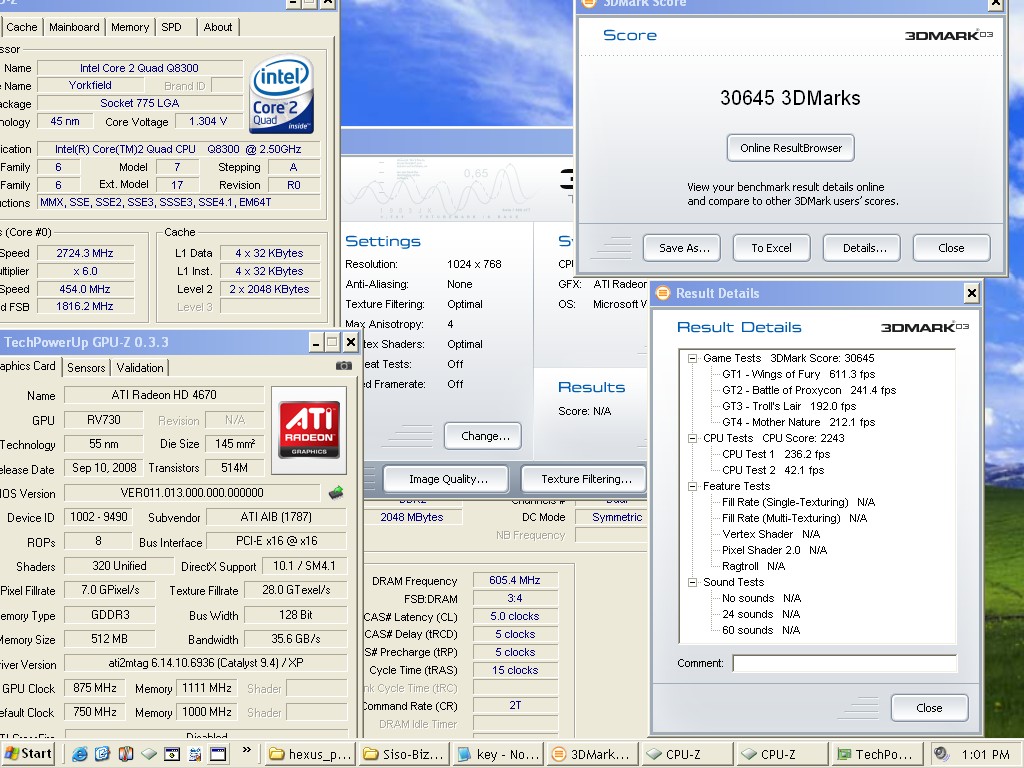Collapse the Game Tests tree node
Image resolution: width=1024 pixels, height=768 pixels.
point(692,358)
